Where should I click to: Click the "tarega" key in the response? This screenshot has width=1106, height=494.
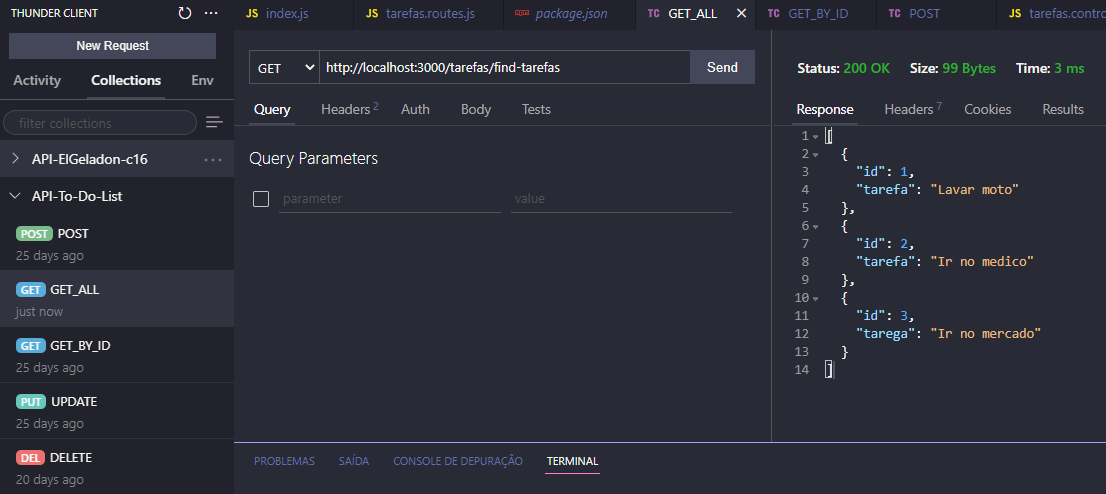(886, 334)
